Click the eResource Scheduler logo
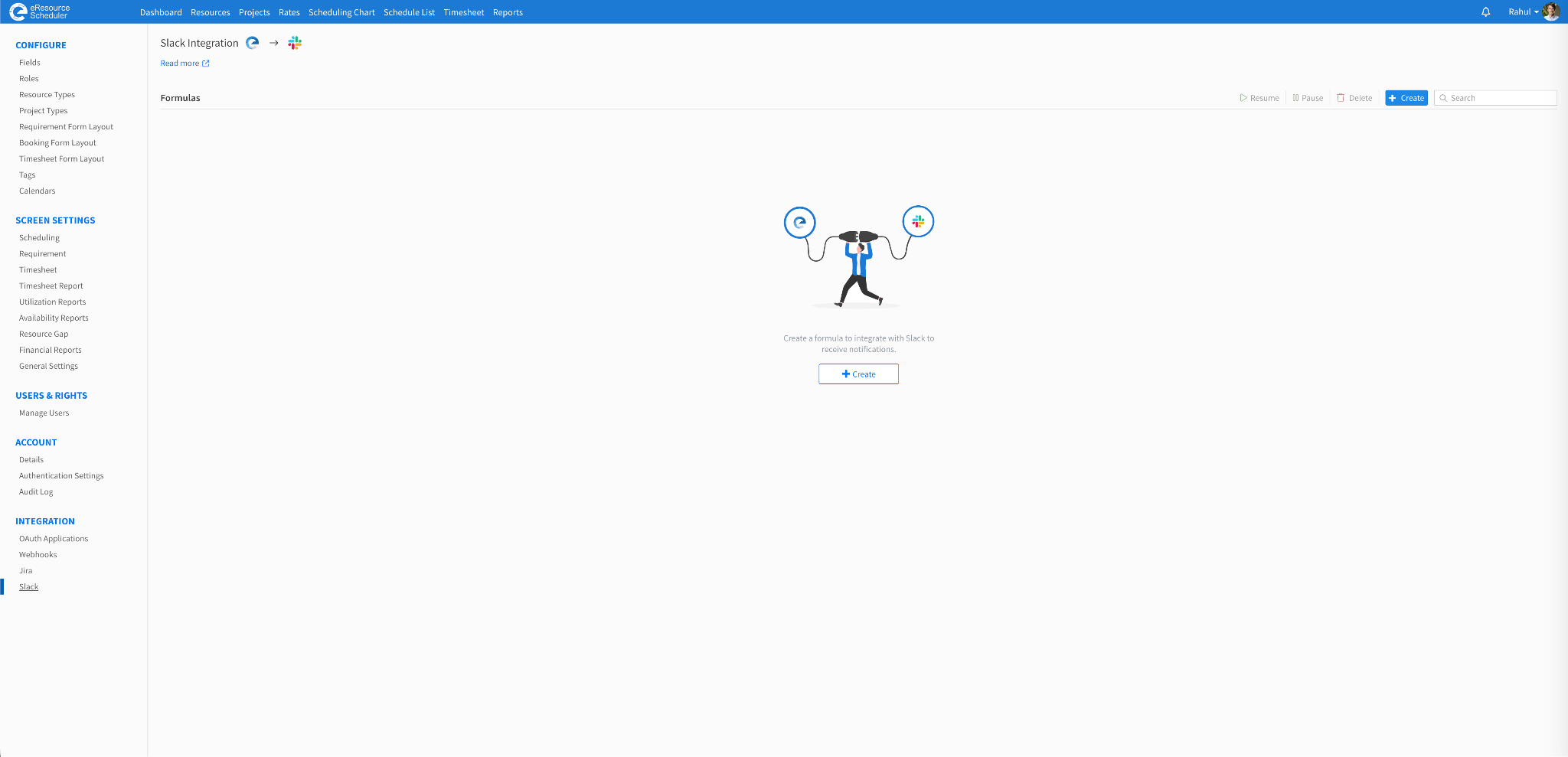 (39, 11)
